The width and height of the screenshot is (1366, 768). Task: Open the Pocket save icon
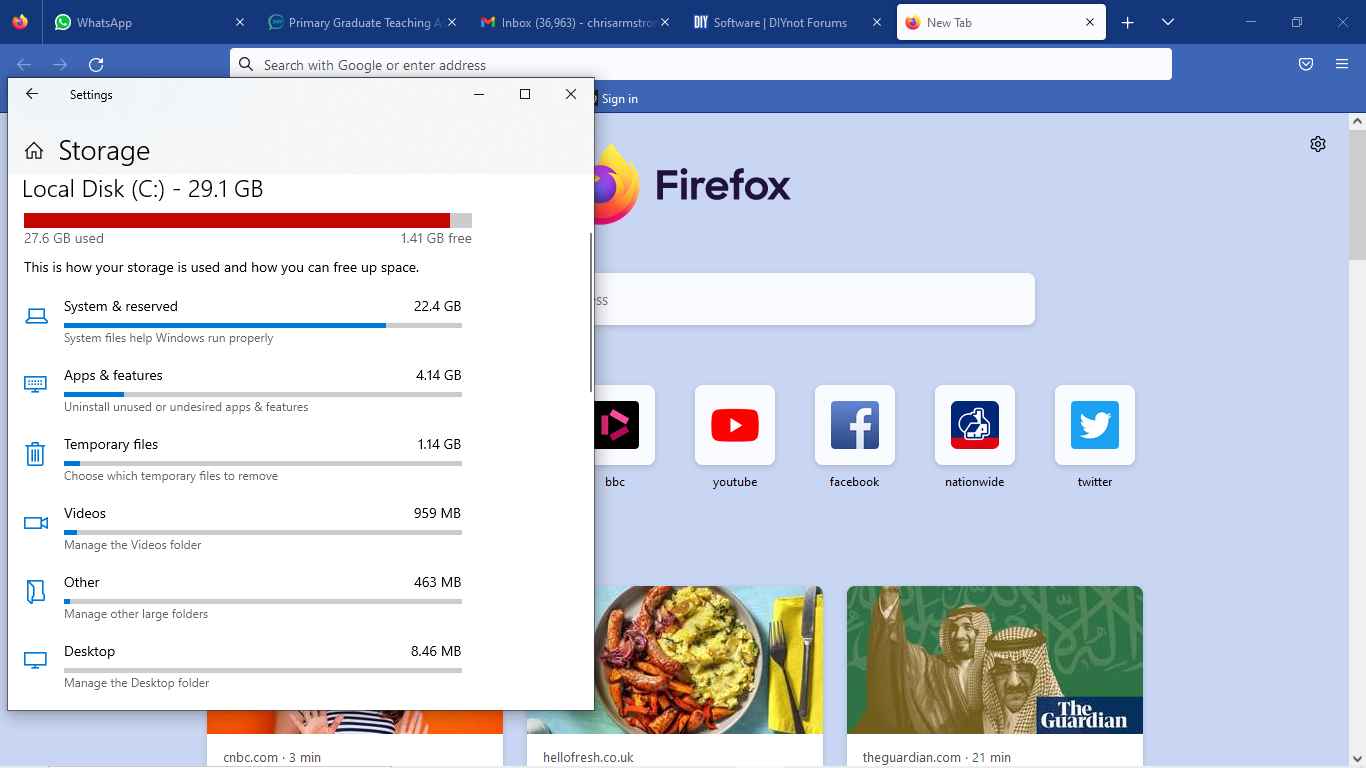(x=1306, y=65)
